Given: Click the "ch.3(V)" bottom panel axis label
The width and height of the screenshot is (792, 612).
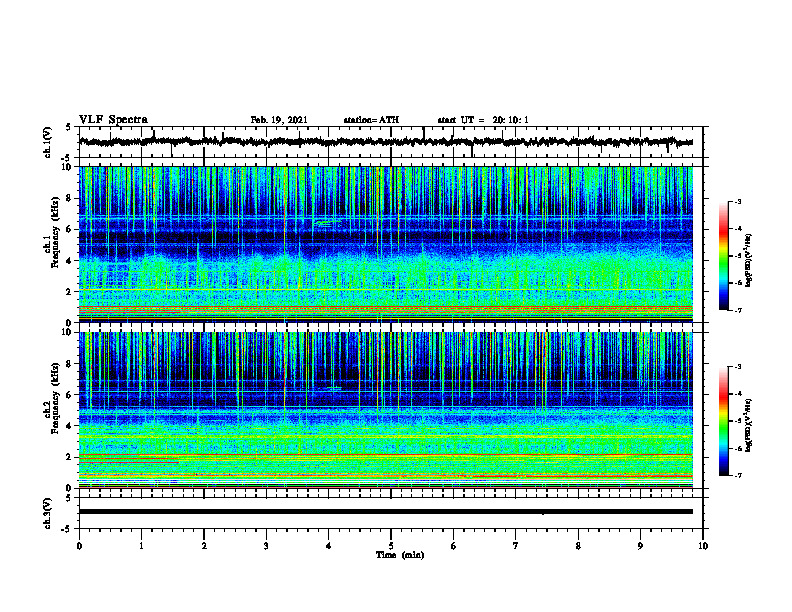Looking at the screenshot, I should [x=48, y=514].
